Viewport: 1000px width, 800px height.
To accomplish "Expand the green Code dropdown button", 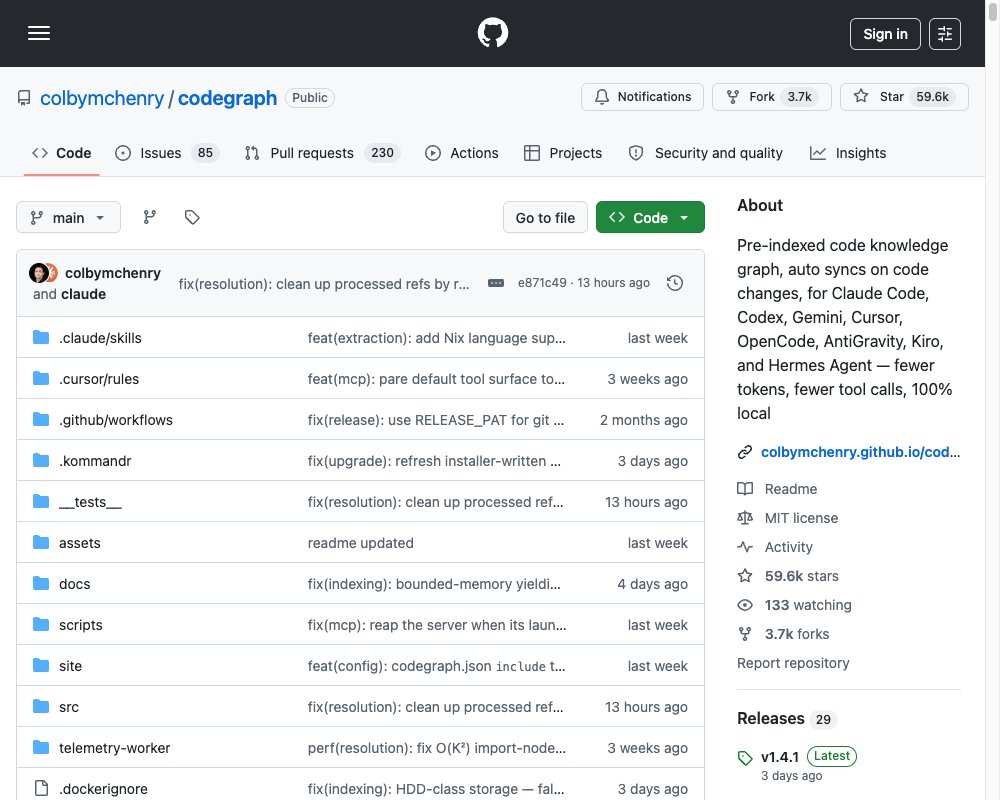I will 650,218.
